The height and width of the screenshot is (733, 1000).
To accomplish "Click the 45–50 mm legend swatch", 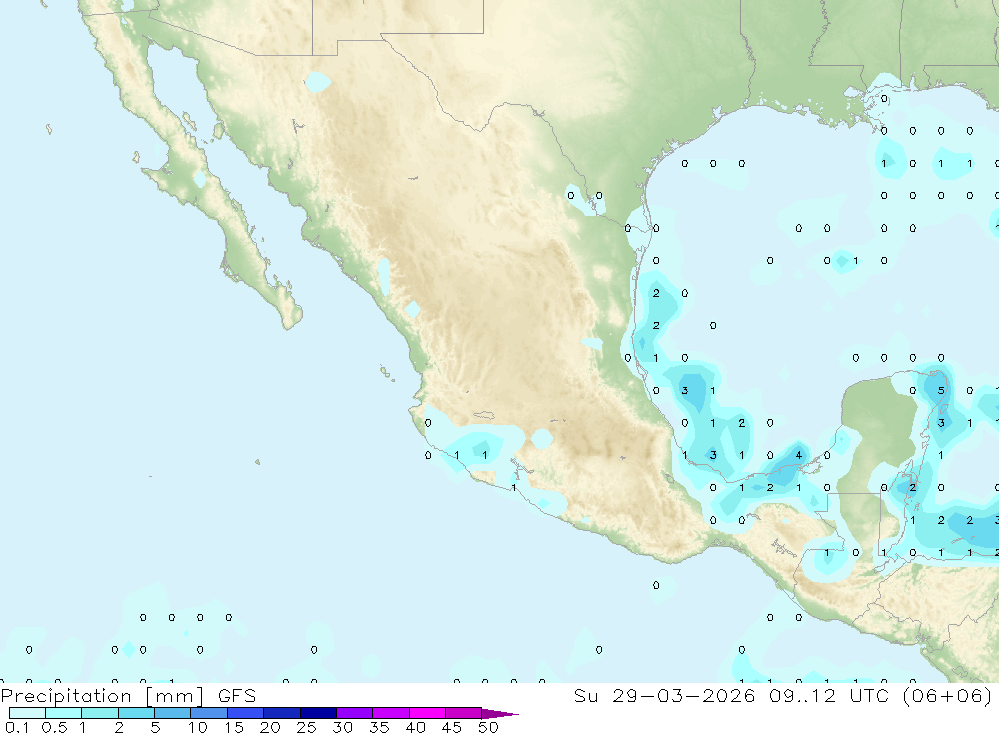I will 463,713.
